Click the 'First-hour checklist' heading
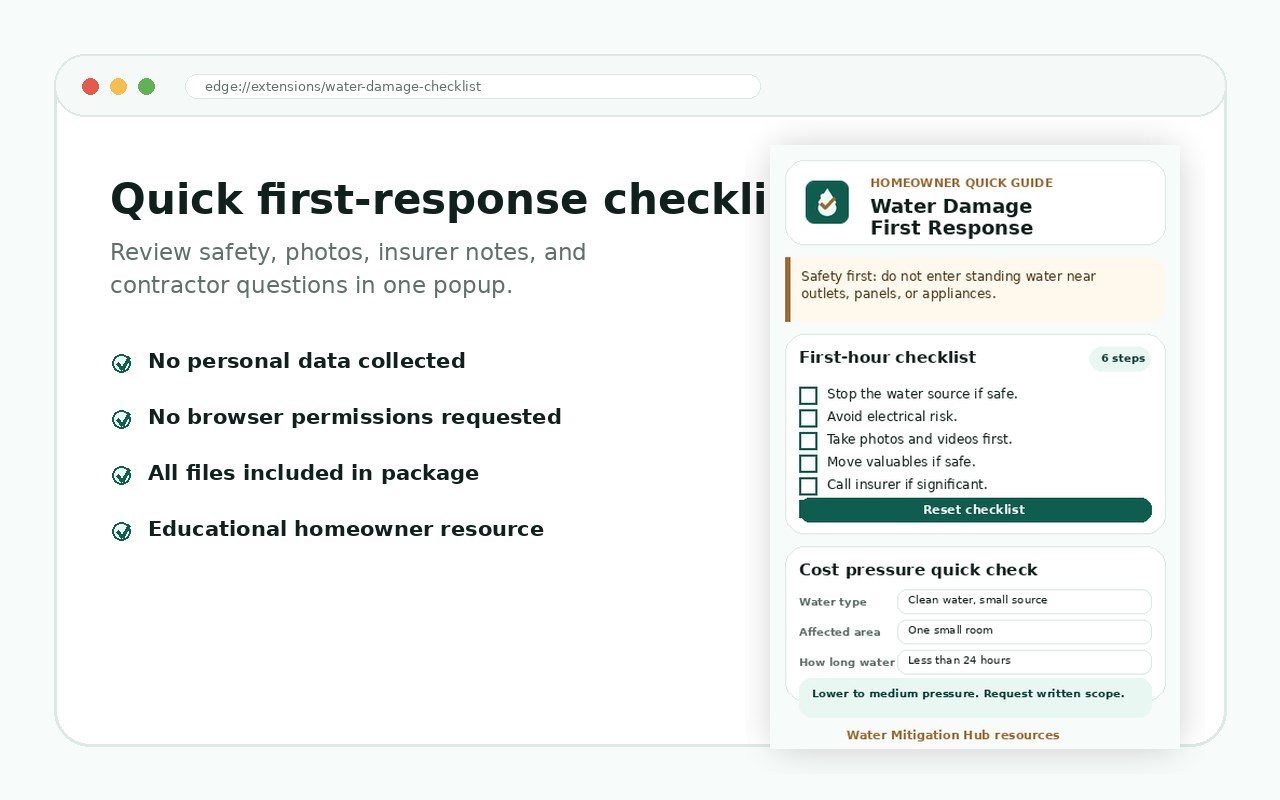The image size is (1280, 800). point(887,357)
